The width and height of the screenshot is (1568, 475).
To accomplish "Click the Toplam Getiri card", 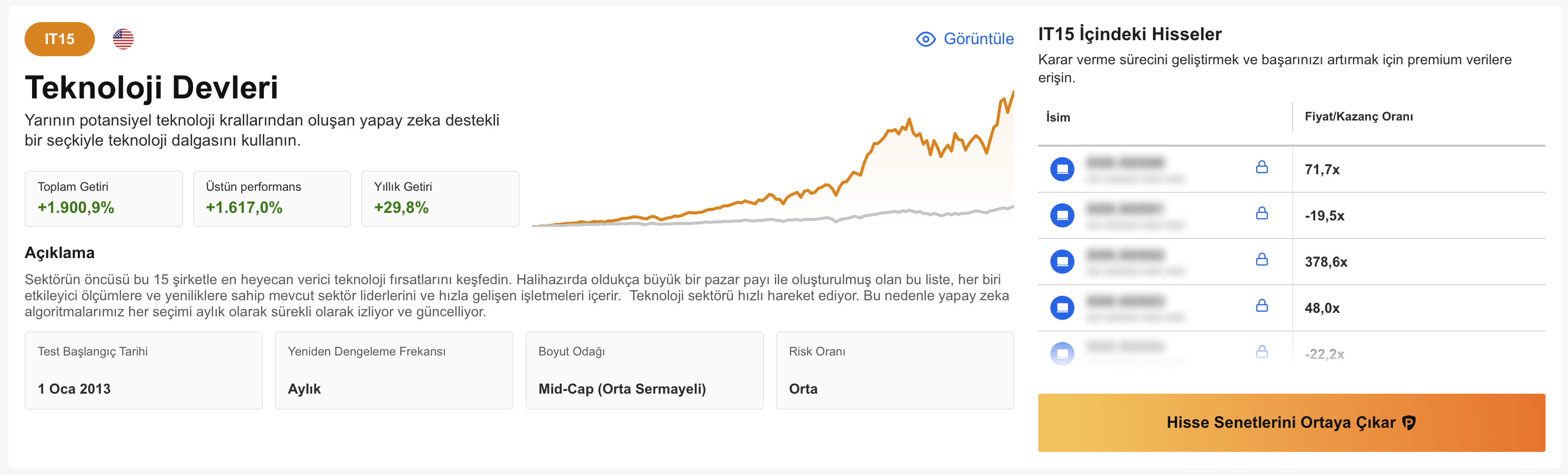I will point(103,198).
